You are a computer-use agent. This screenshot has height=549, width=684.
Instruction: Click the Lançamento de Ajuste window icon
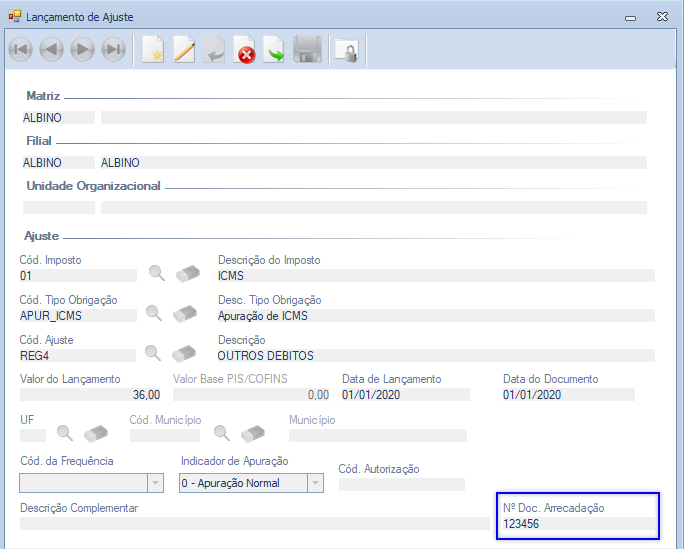[x=15, y=17]
